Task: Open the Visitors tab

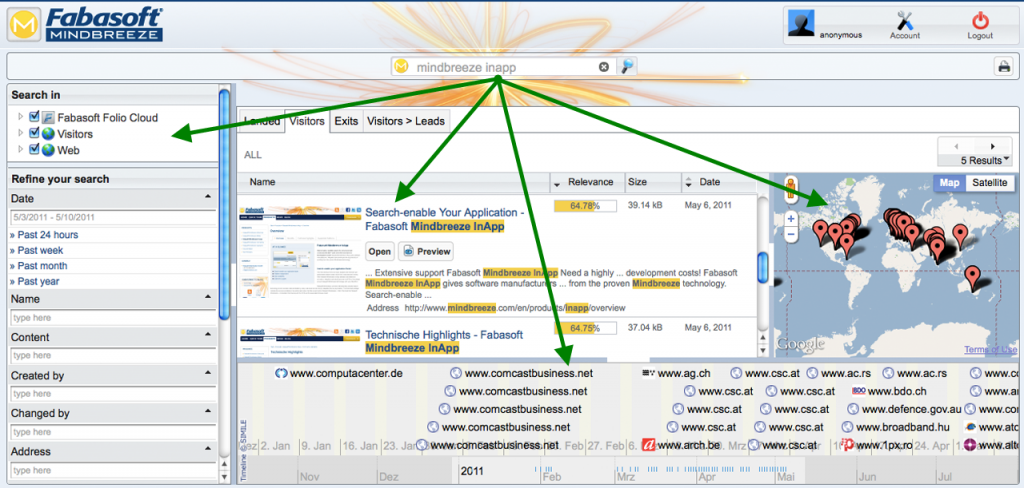Action: point(307,121)
